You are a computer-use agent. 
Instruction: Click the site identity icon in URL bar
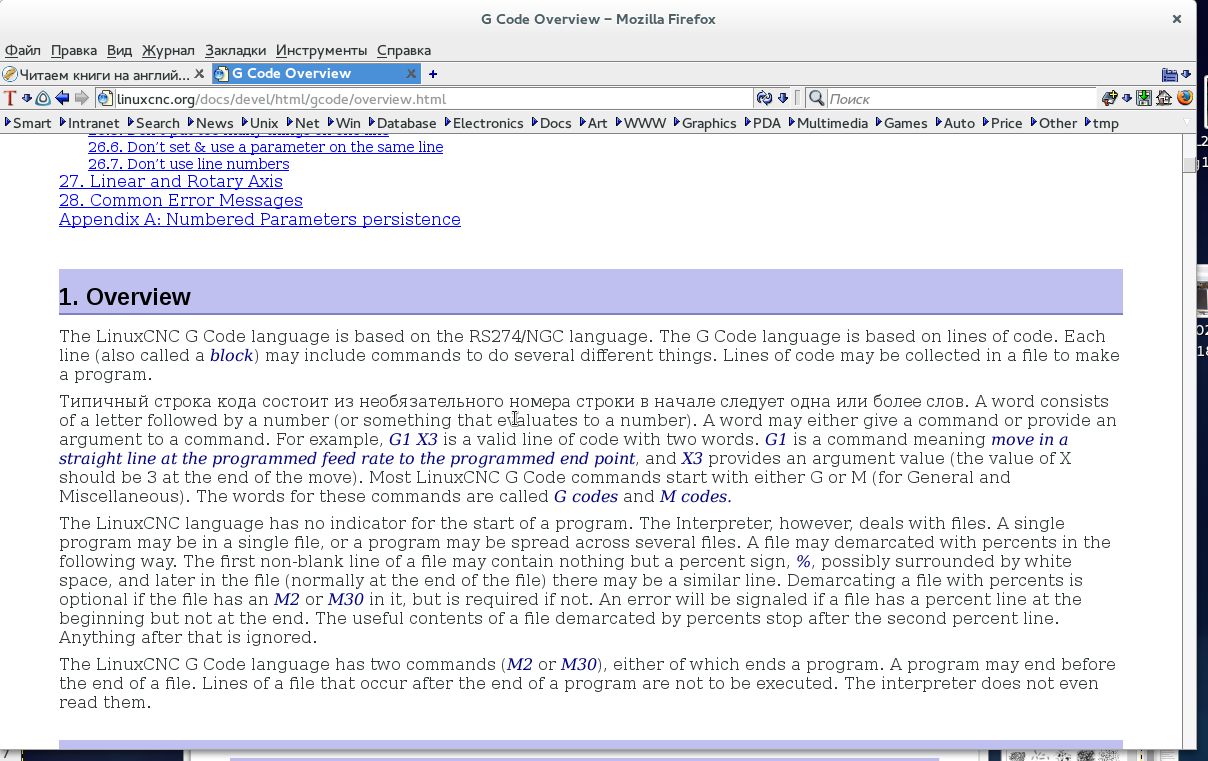pos(106,98)
